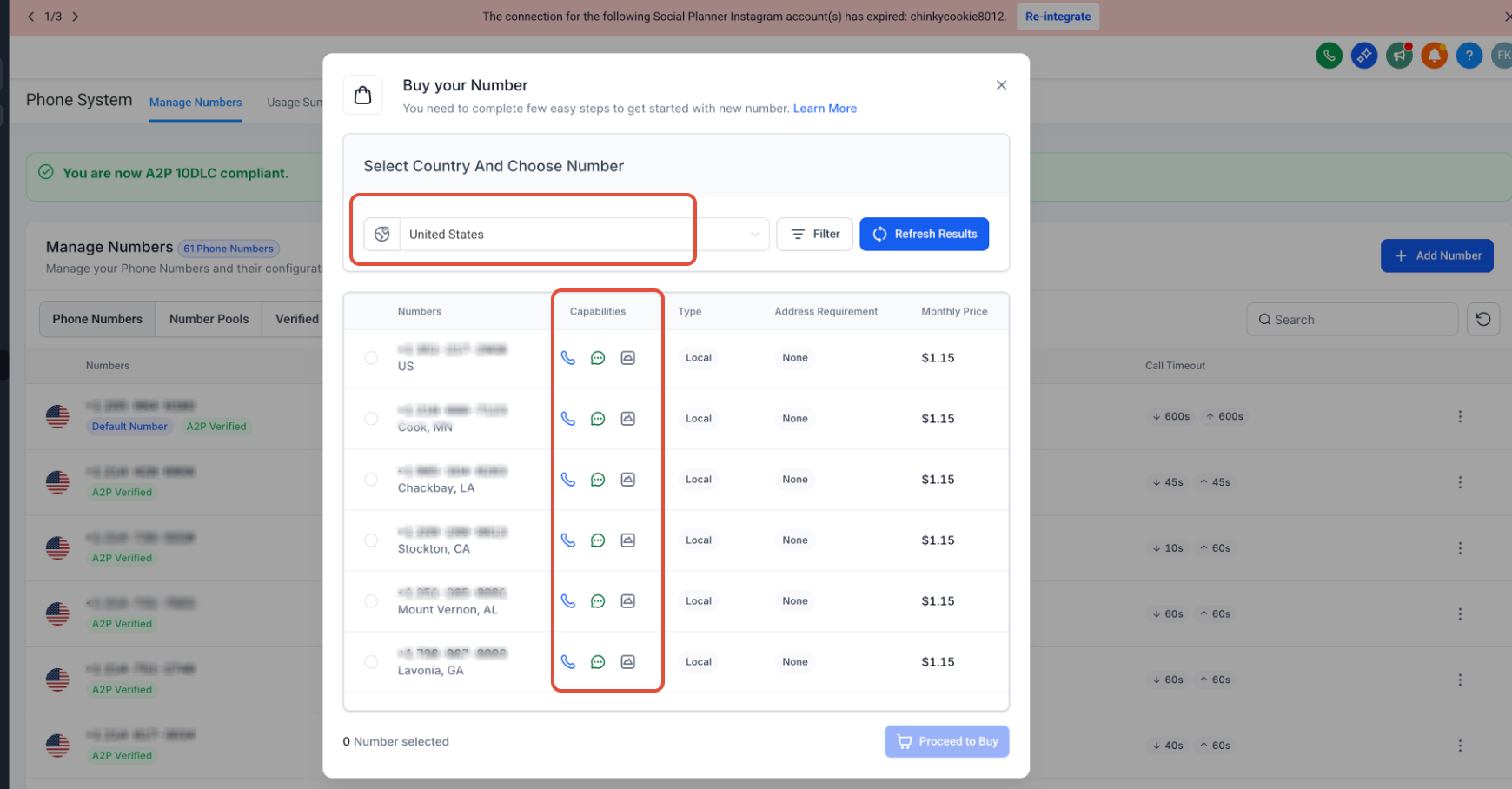Open three-dot menu for 600s timeout row
The height and width of the screenshot is (789, 1512).
1460,416
